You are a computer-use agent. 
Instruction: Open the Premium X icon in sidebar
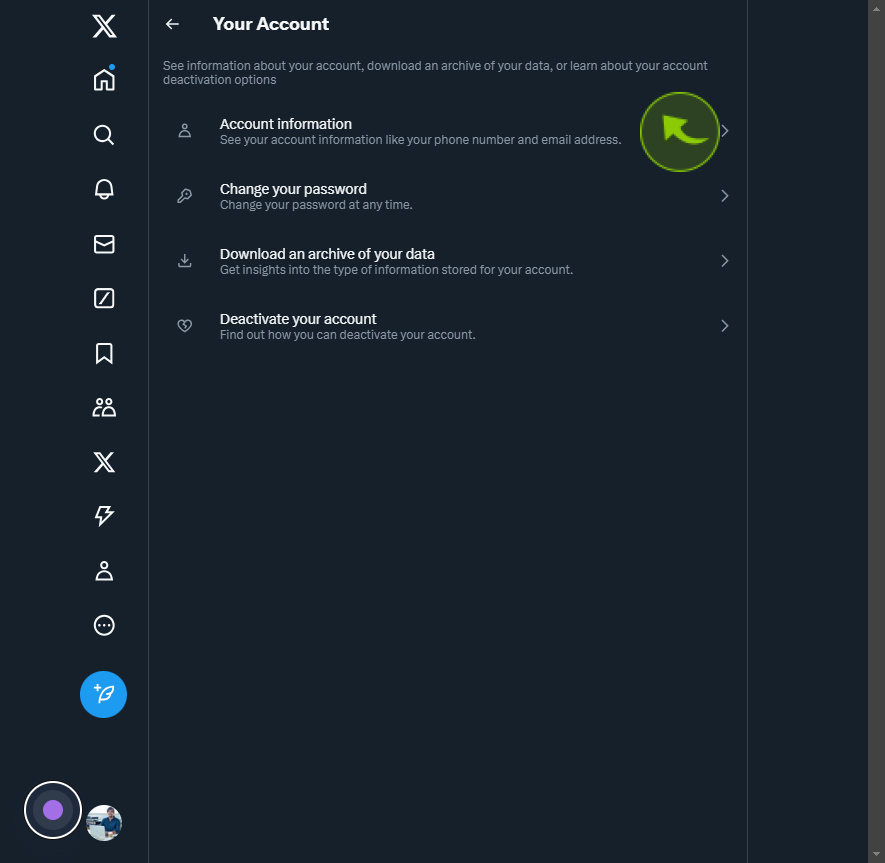pyautogui.click(x=104, y=462)
